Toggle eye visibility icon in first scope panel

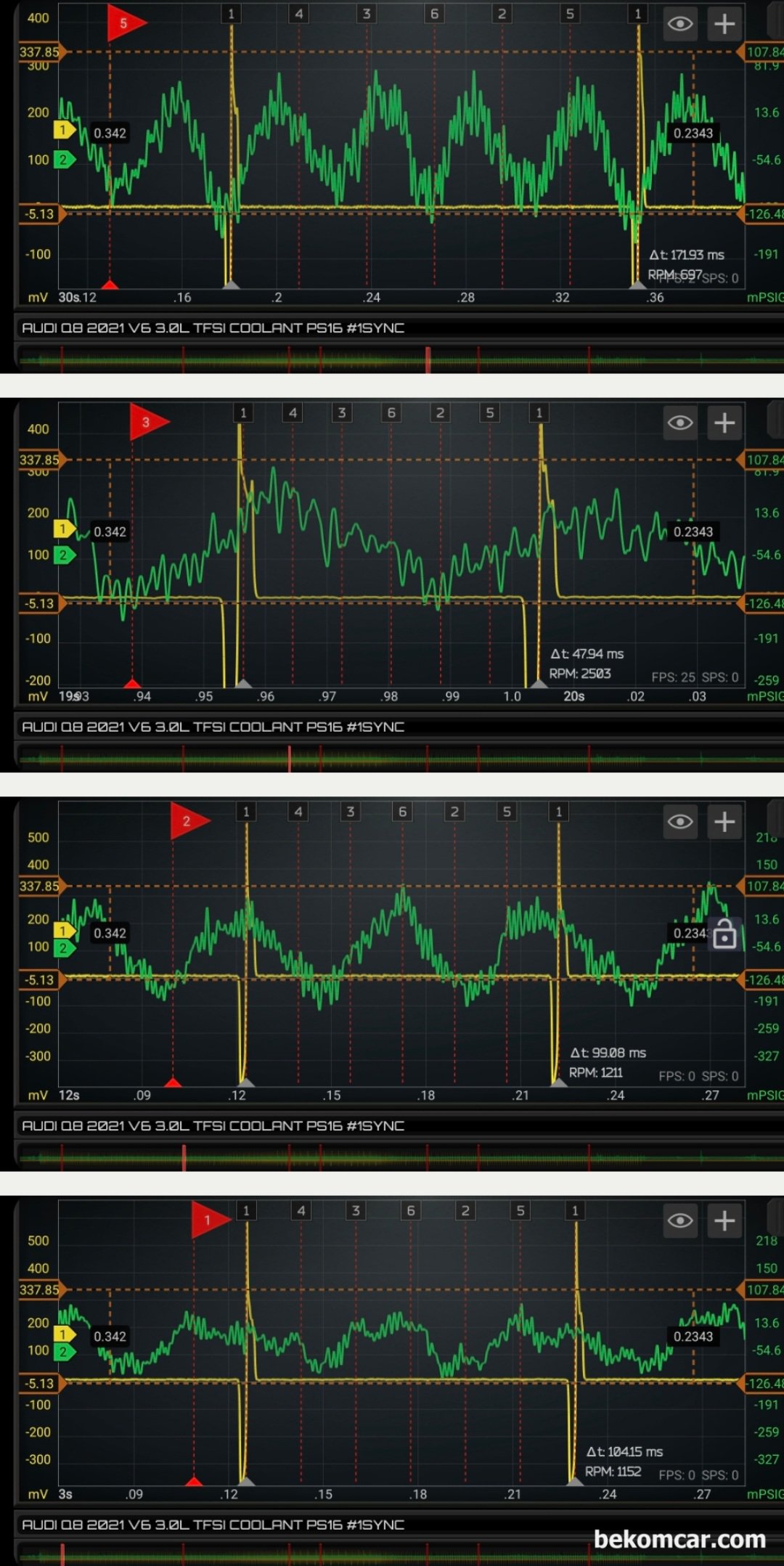click(680, 24)
